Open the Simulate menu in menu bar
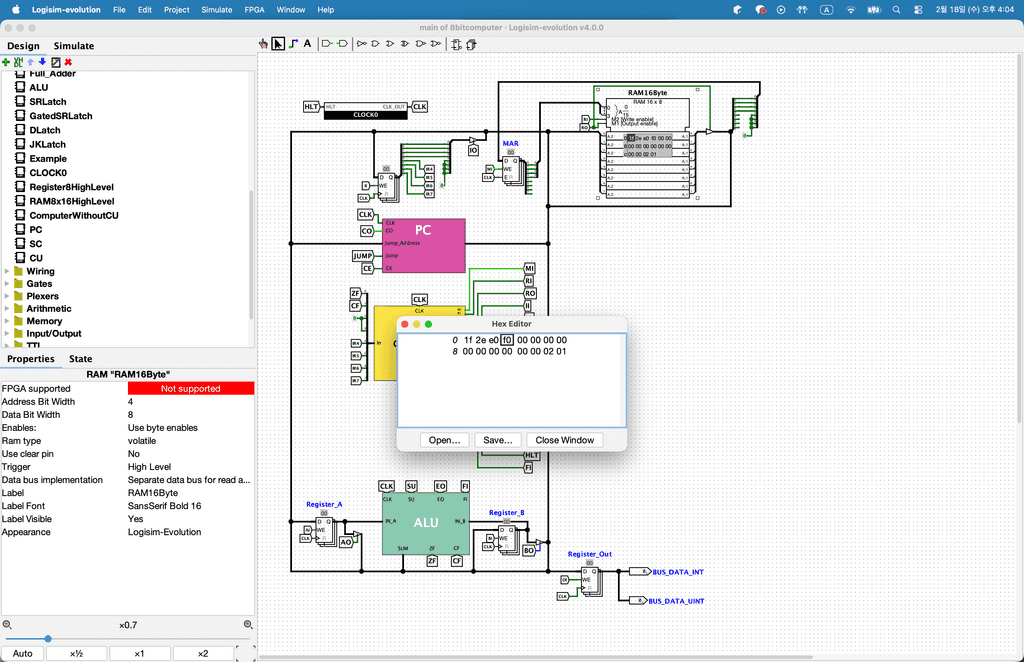This screenshot has width=1024, height=662. point(216,9)
